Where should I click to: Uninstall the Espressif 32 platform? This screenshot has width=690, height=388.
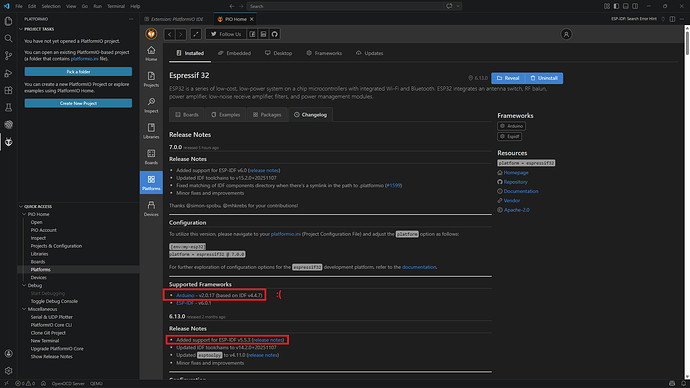544,78
